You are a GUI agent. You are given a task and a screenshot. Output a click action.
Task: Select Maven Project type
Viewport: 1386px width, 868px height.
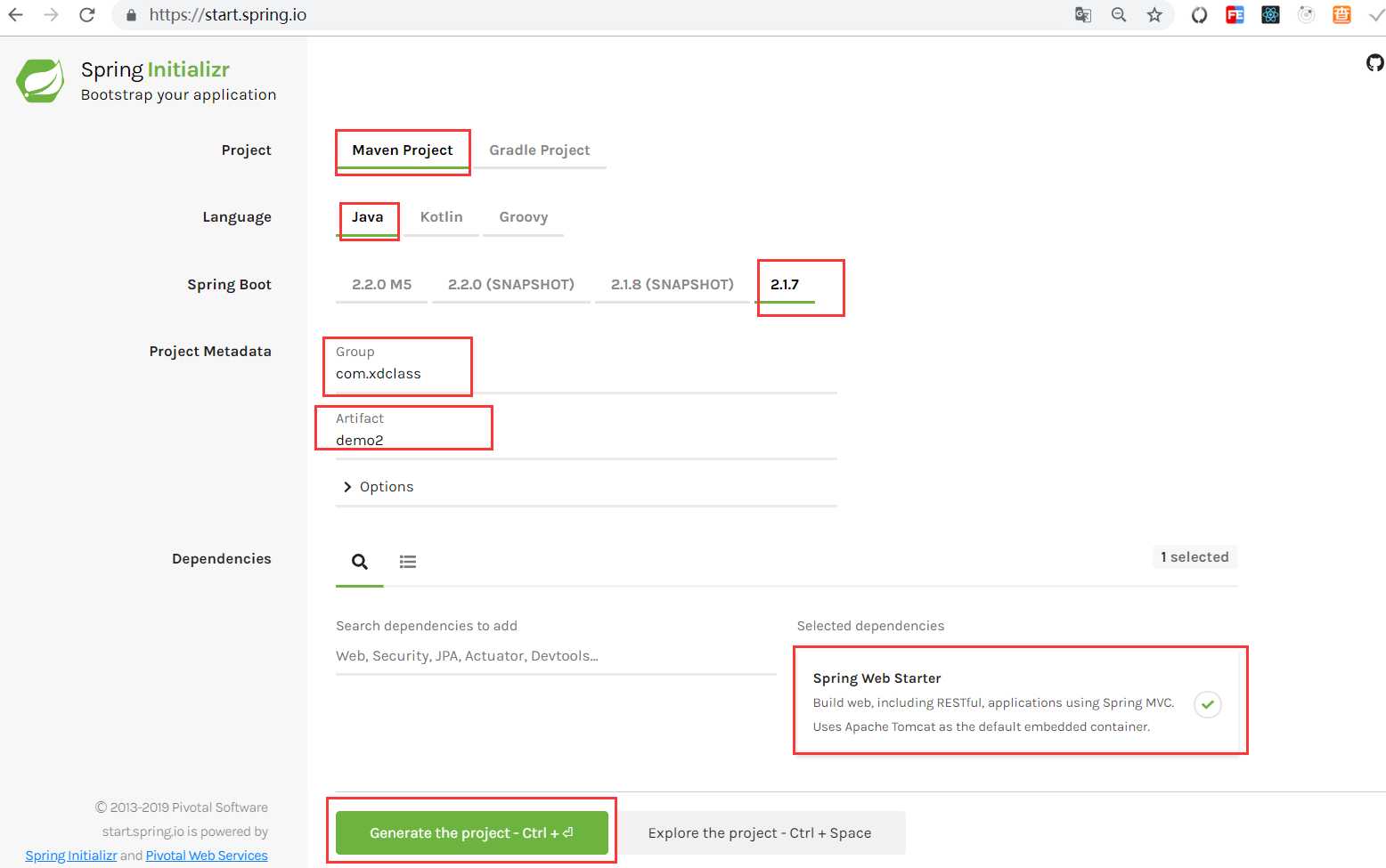pos(403,150)
